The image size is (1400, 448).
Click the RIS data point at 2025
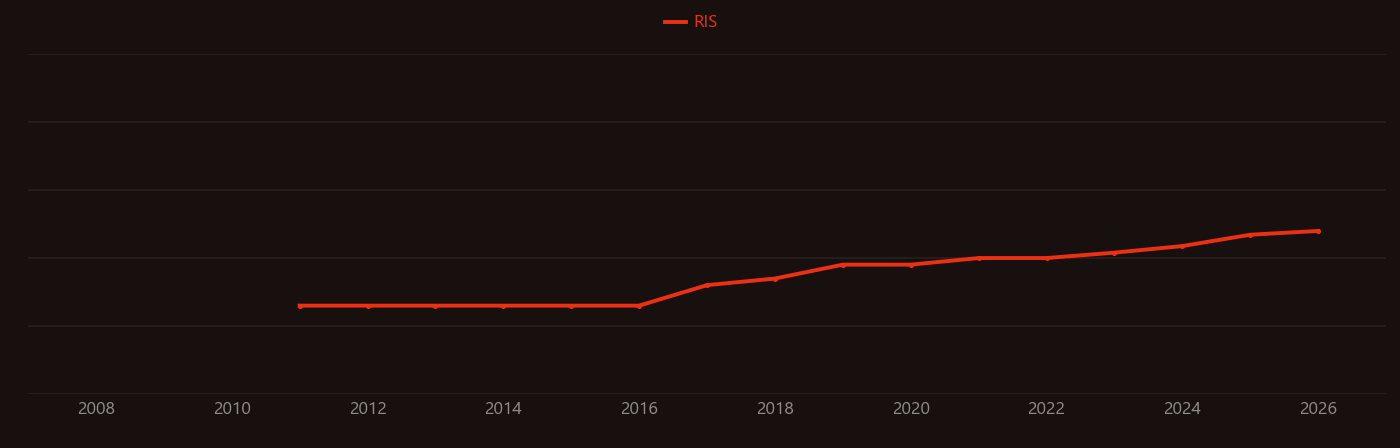pyautogui.click(x=1250, y=235)
